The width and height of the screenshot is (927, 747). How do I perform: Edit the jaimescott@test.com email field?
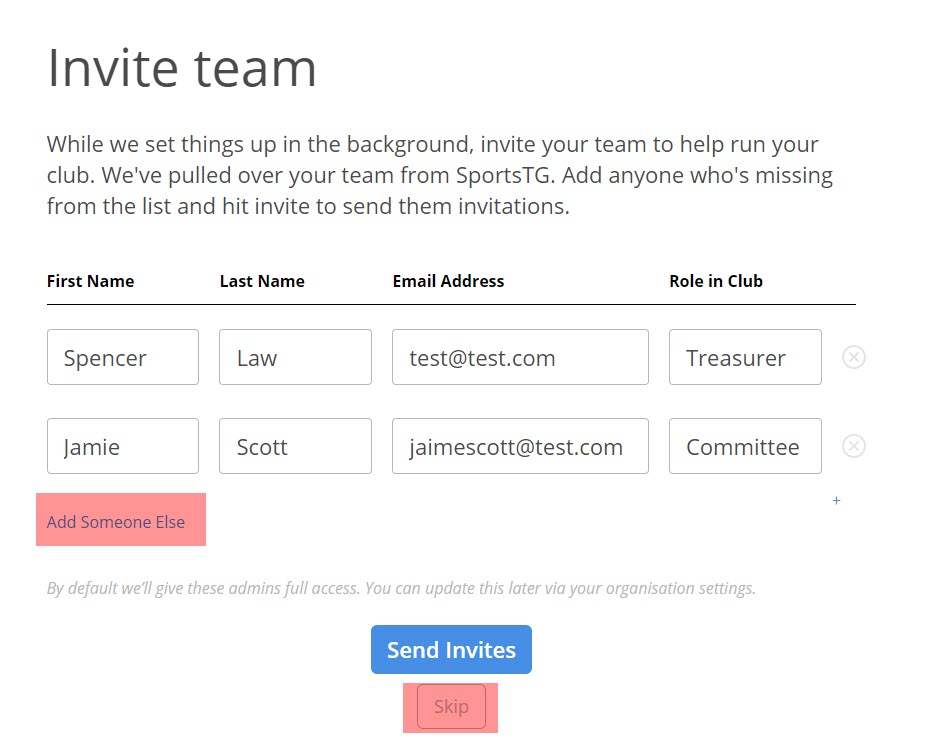520,446
